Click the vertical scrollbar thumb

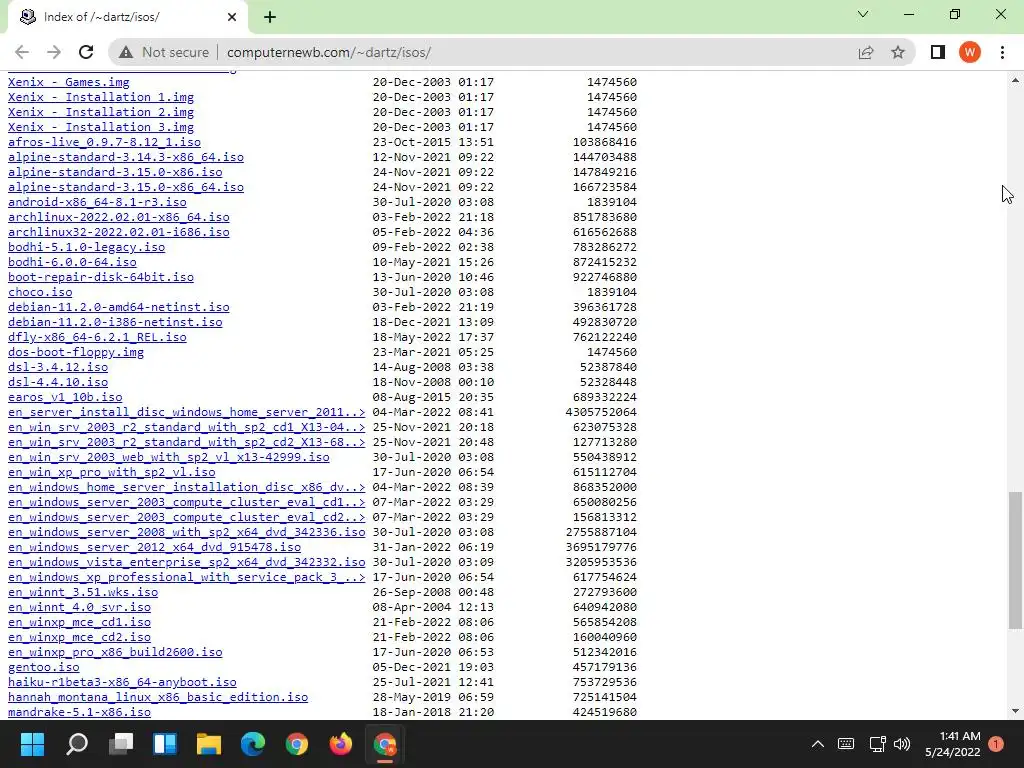1015,560
